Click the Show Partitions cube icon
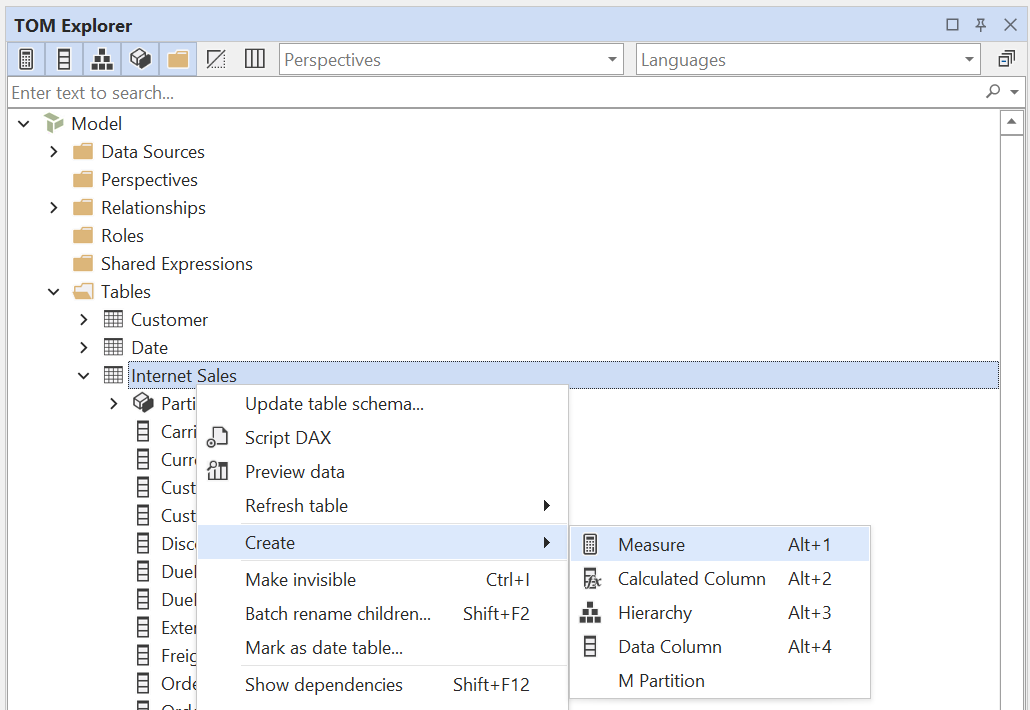This screenshot has width=1030, height=710. 140,60
